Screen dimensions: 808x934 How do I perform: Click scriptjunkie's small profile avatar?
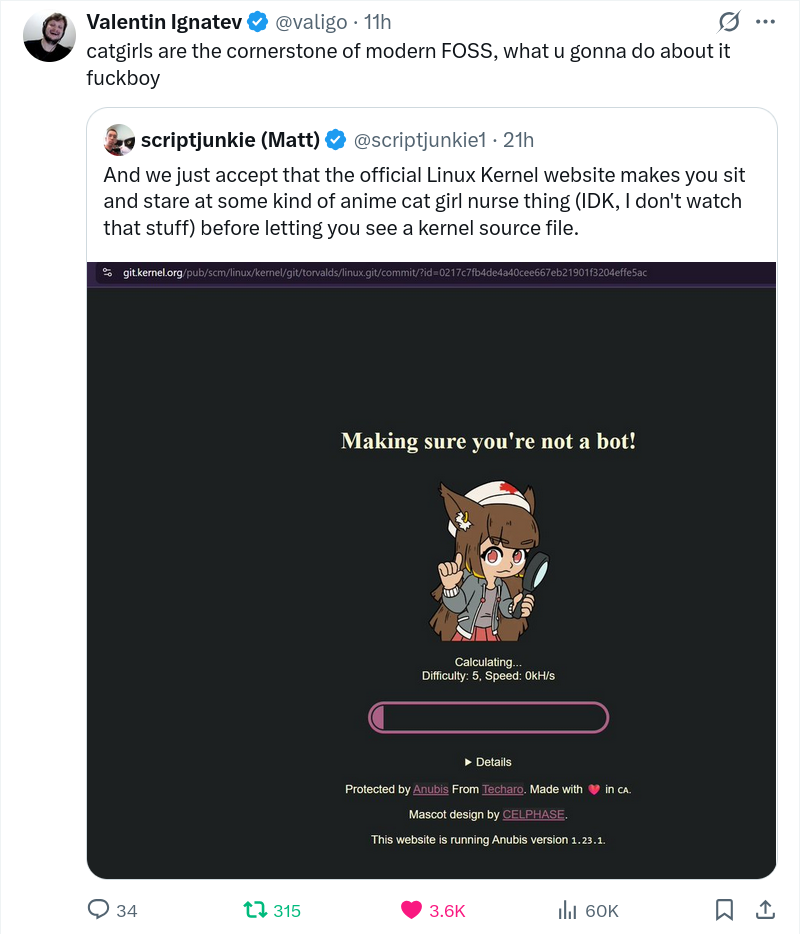click(x=120, y=140)
